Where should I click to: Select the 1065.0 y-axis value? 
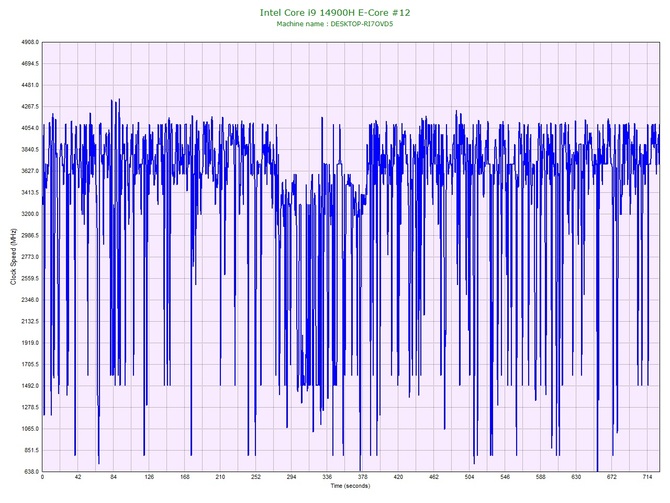[x=30, y=429]
